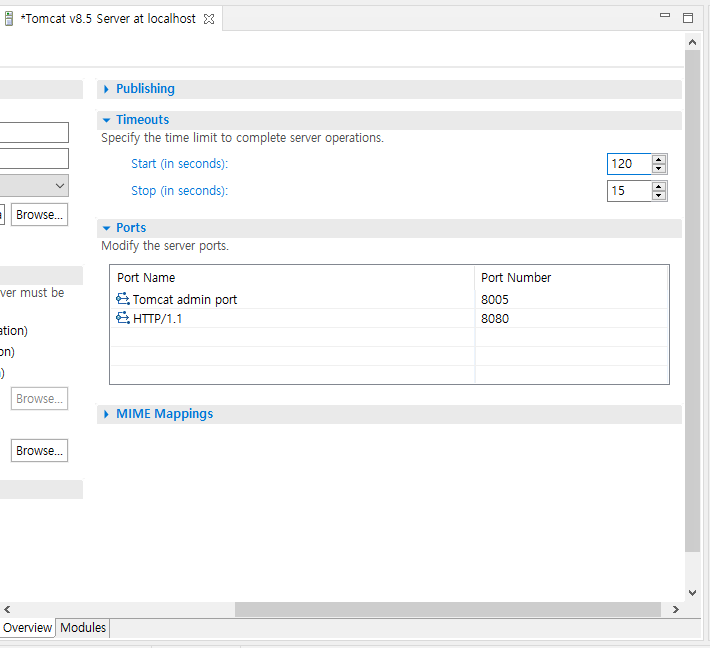Click the disabled Browse button
This screenshot has height=648, width=710.
pyautogui.click(x=39, y=398)
